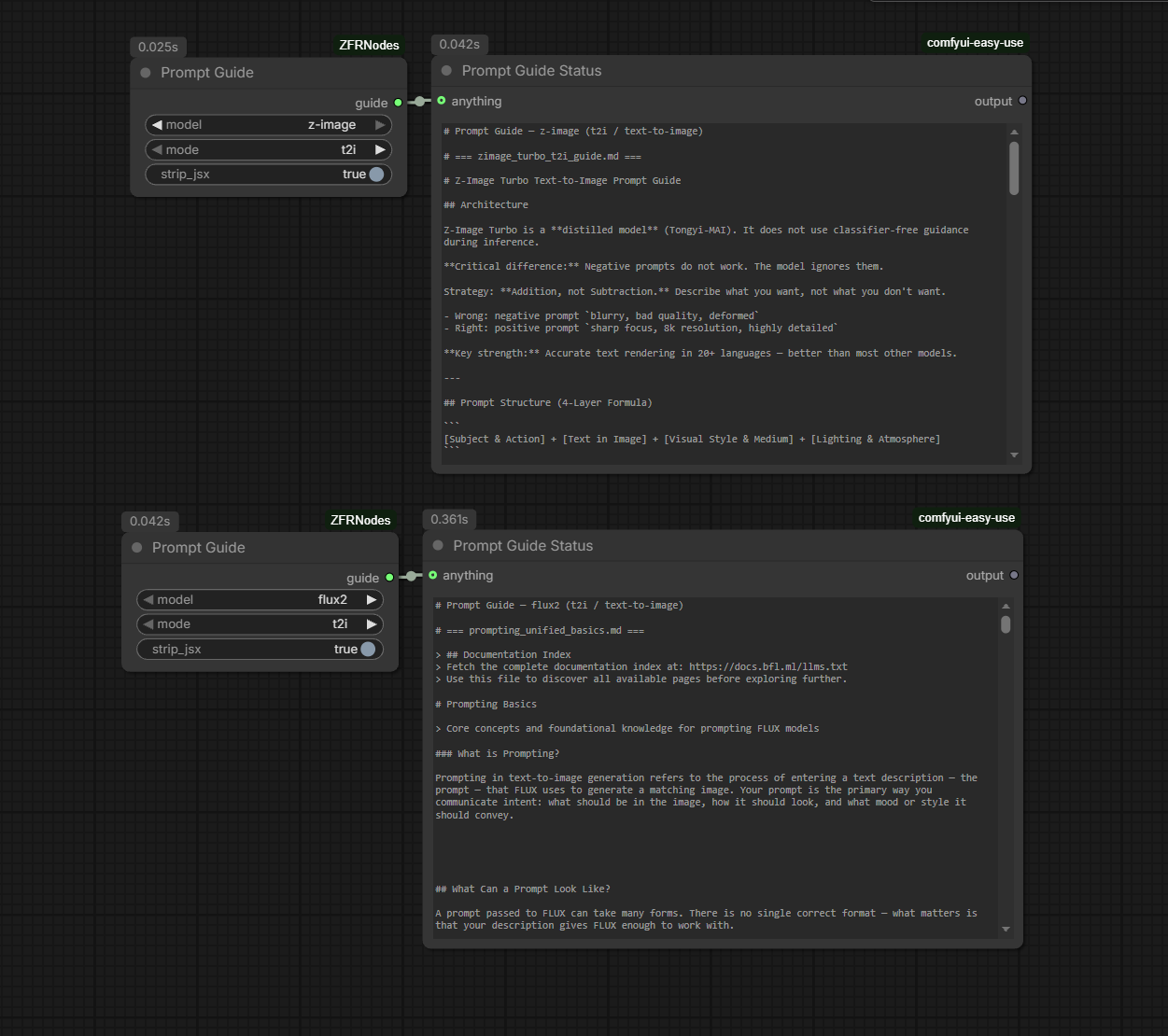Select previous mode on the z-image node
Image resolution: width=1168 pixels, height=1036 pixels.
(x=157, y=150)
